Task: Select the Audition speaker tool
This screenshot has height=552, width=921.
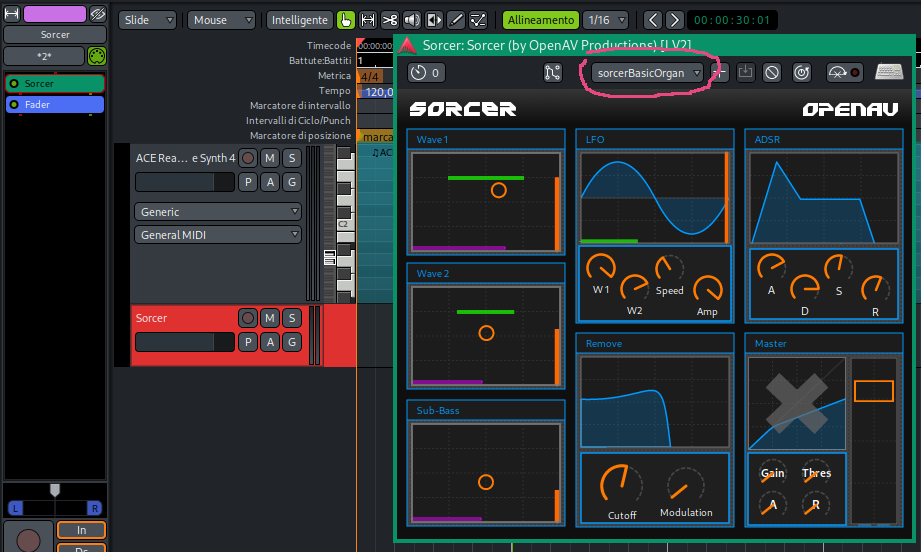Action: coord(412,20)
